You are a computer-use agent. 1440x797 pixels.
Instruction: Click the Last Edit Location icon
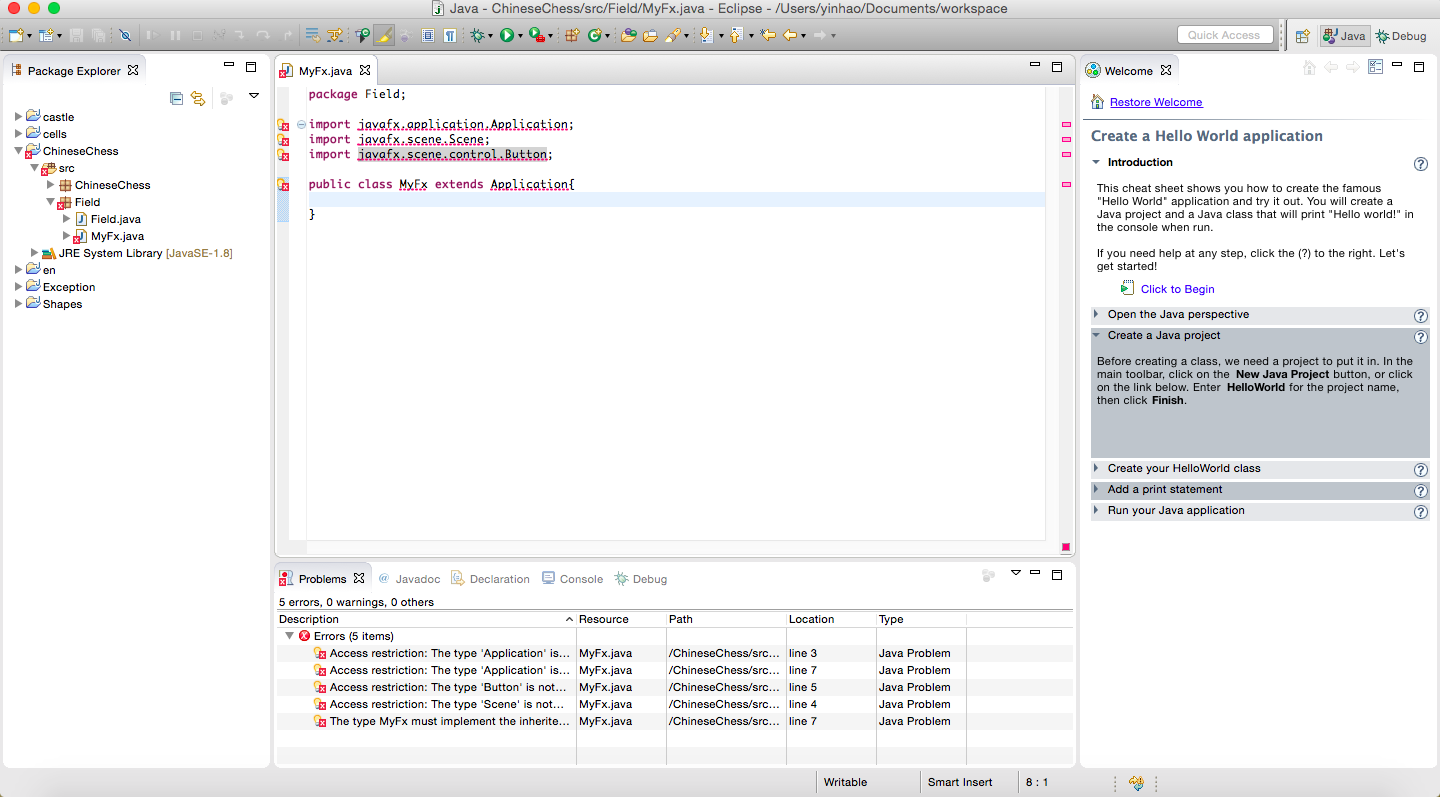[768, 35]
